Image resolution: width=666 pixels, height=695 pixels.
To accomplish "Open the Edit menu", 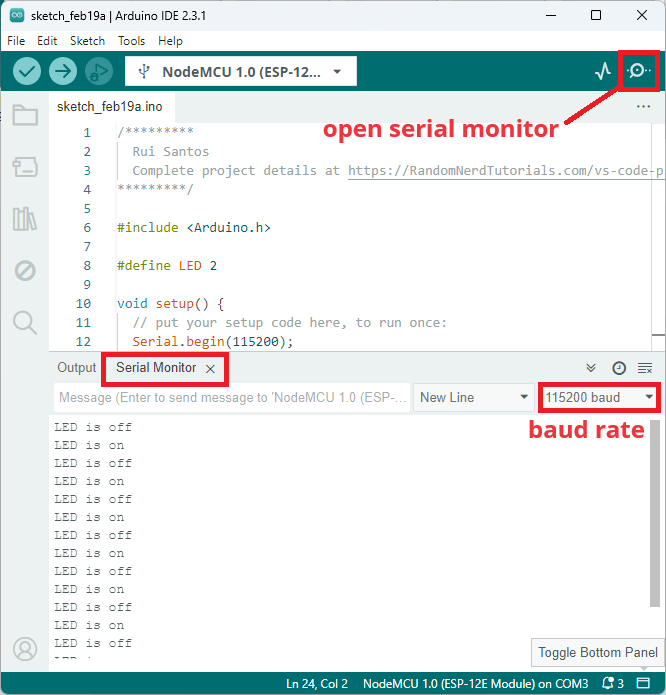I will tap(47, 41).
